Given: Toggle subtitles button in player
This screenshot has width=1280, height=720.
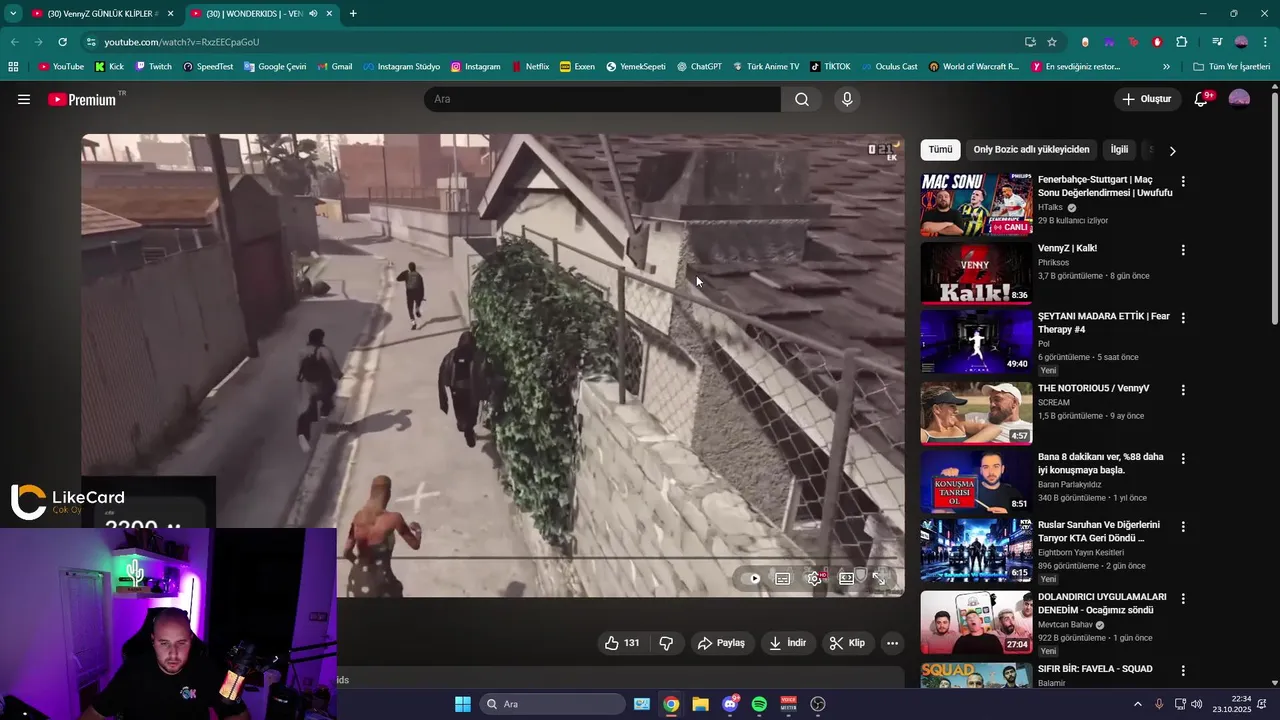Looking at the screenshot, I should (x=783, y=578).
